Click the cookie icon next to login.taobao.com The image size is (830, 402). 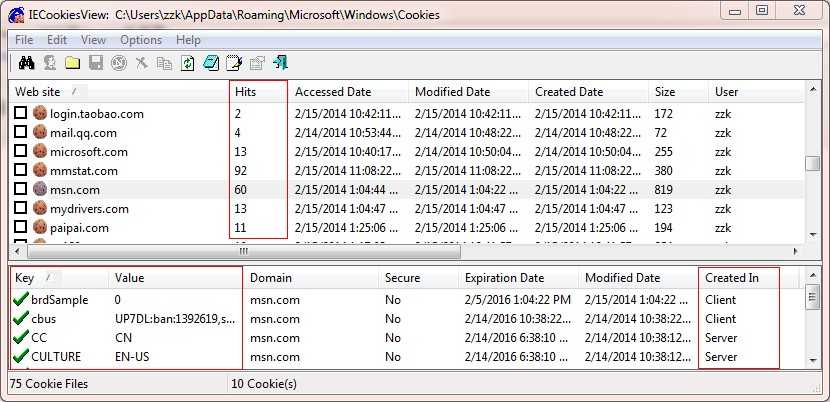click(x=40, y=113)
